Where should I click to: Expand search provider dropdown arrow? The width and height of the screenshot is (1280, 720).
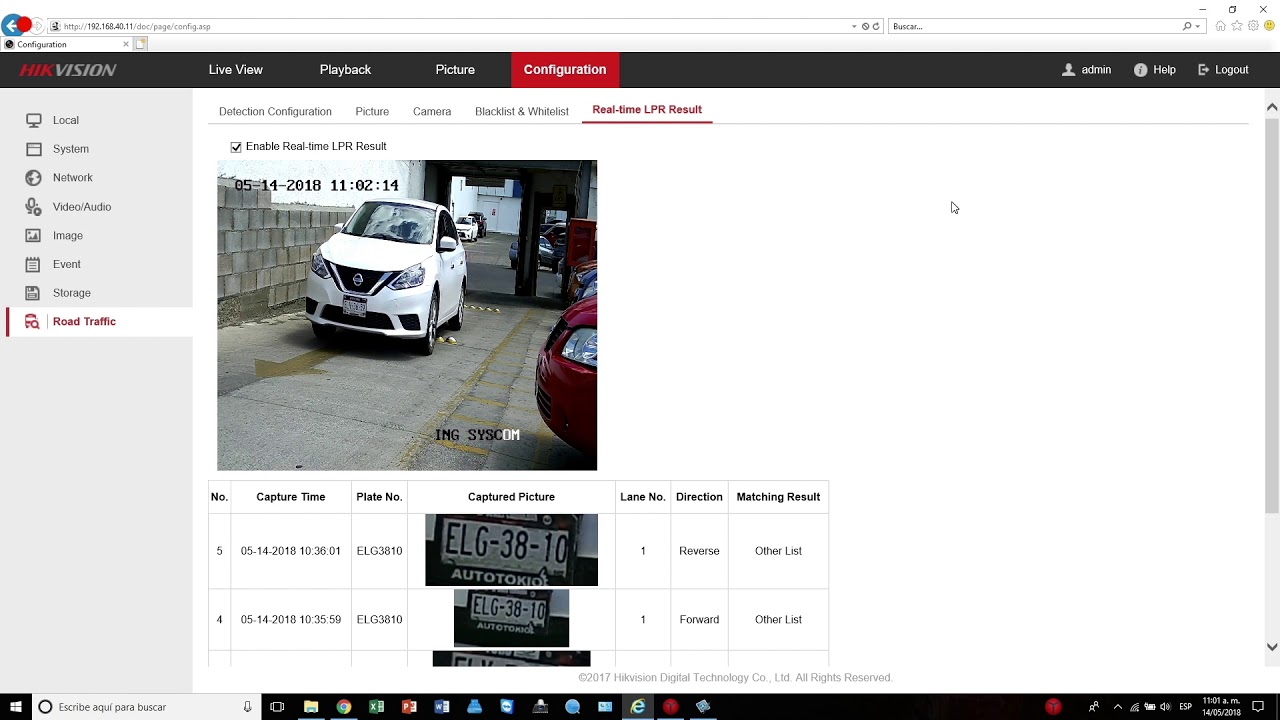click(x=1199, y=26)
